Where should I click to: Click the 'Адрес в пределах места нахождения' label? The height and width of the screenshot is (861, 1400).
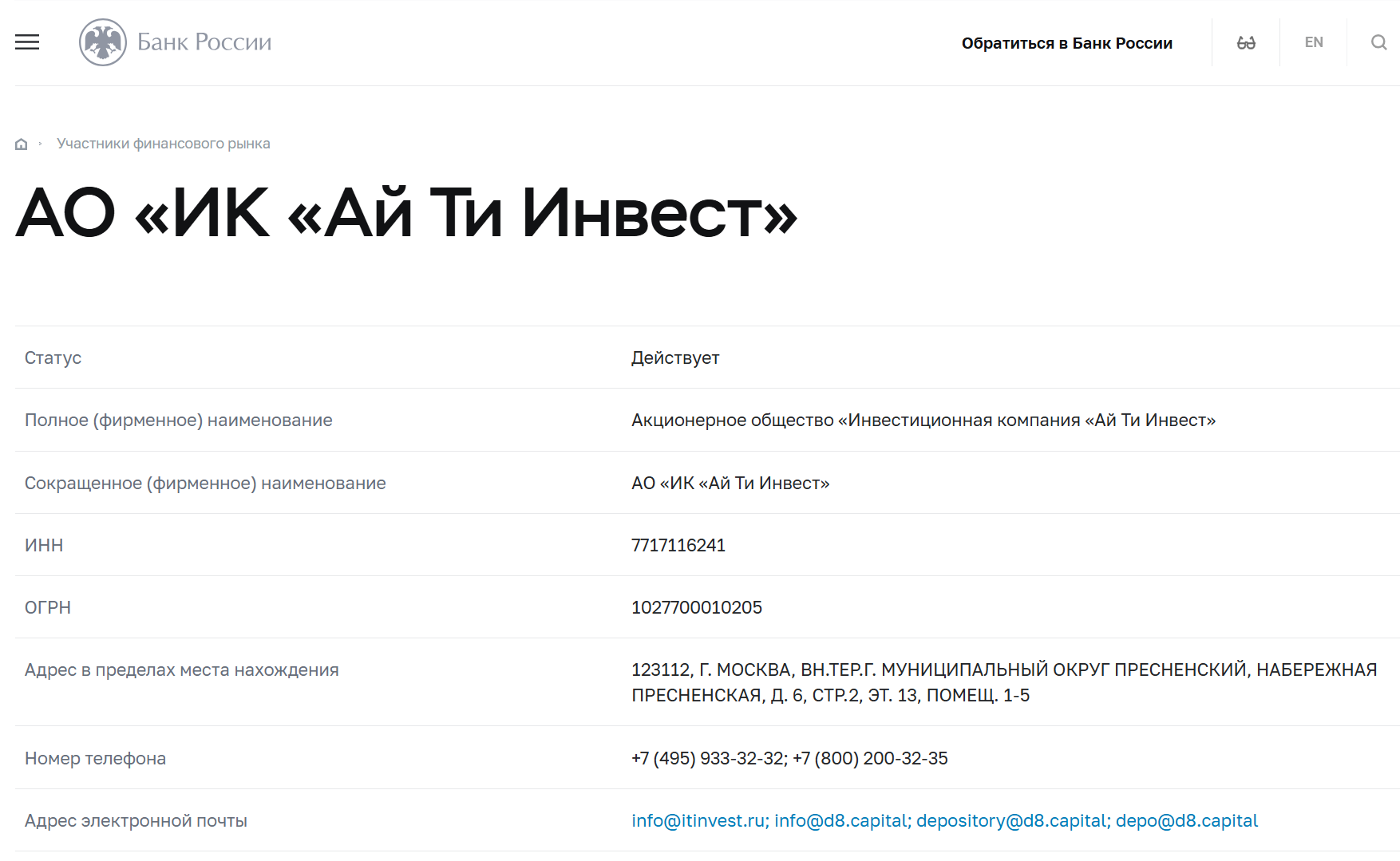(182, 669)
